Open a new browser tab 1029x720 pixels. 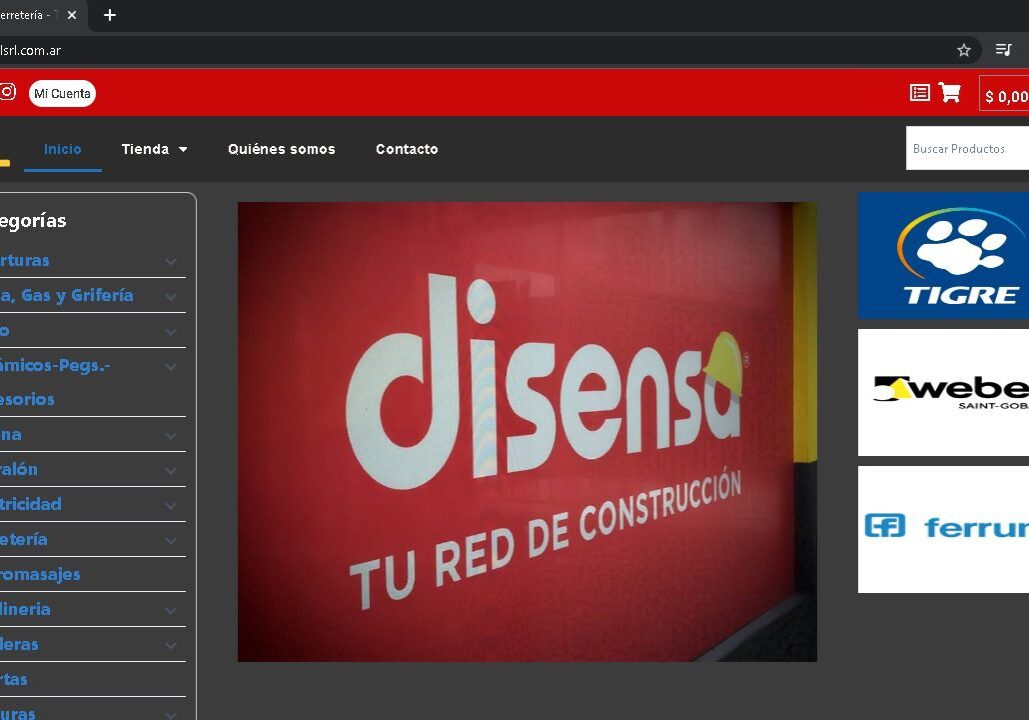110,15
